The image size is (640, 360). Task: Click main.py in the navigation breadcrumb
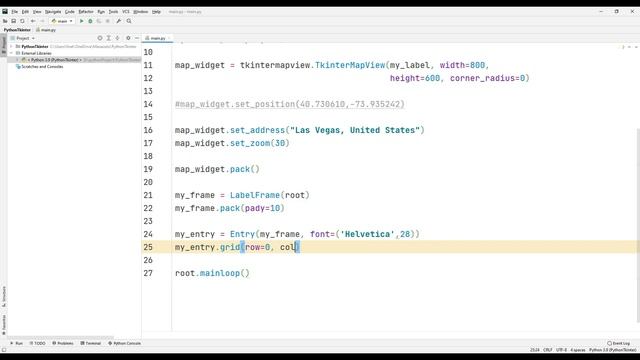point(46,30)
